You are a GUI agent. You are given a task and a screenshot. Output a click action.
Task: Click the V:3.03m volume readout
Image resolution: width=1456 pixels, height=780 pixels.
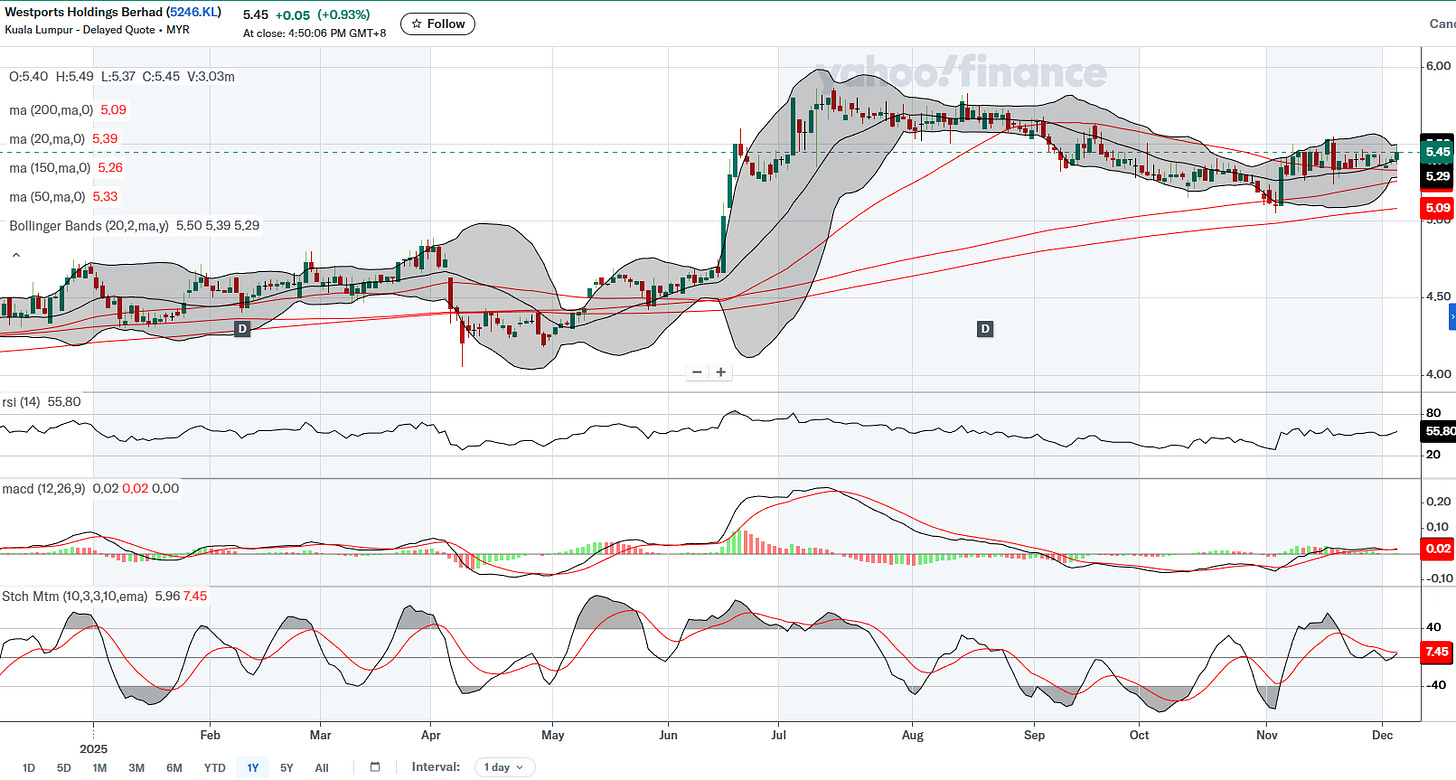pos(211,76)
